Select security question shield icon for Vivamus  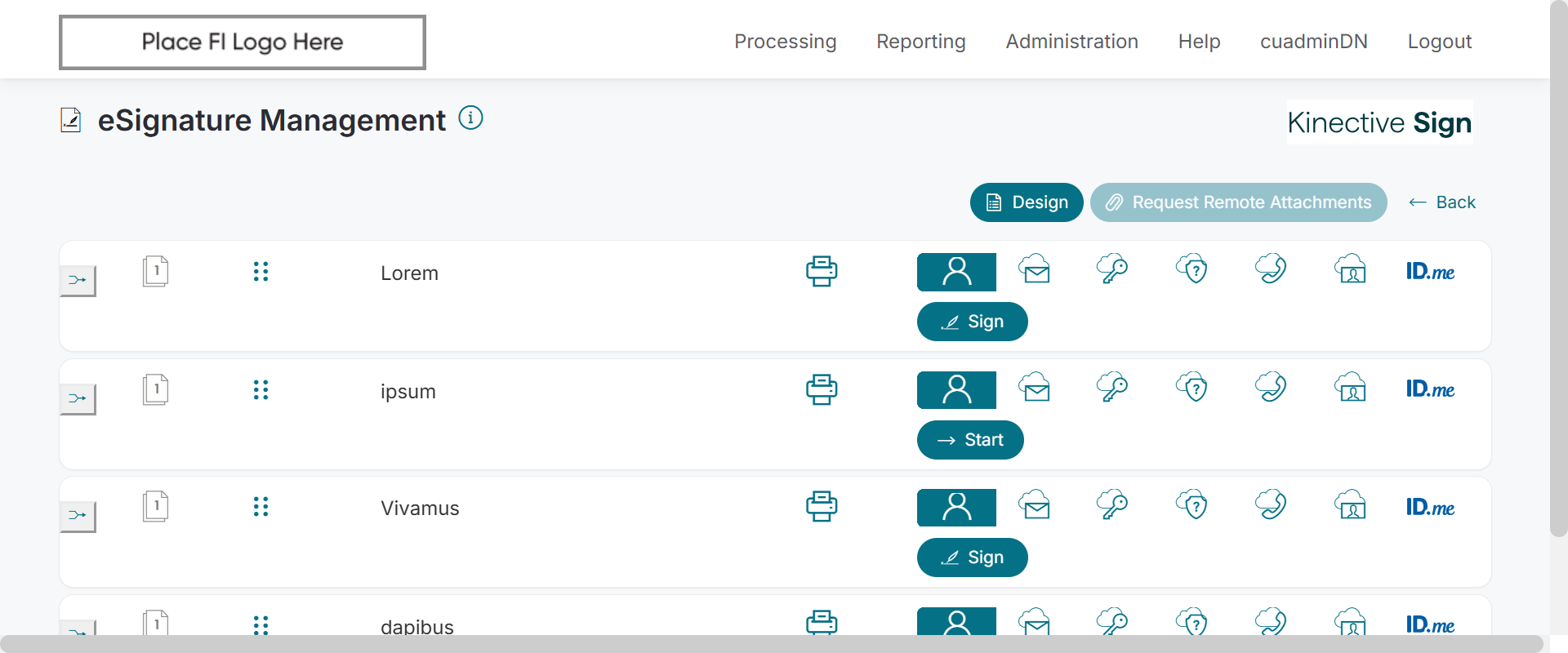(x=1192, y=506)
